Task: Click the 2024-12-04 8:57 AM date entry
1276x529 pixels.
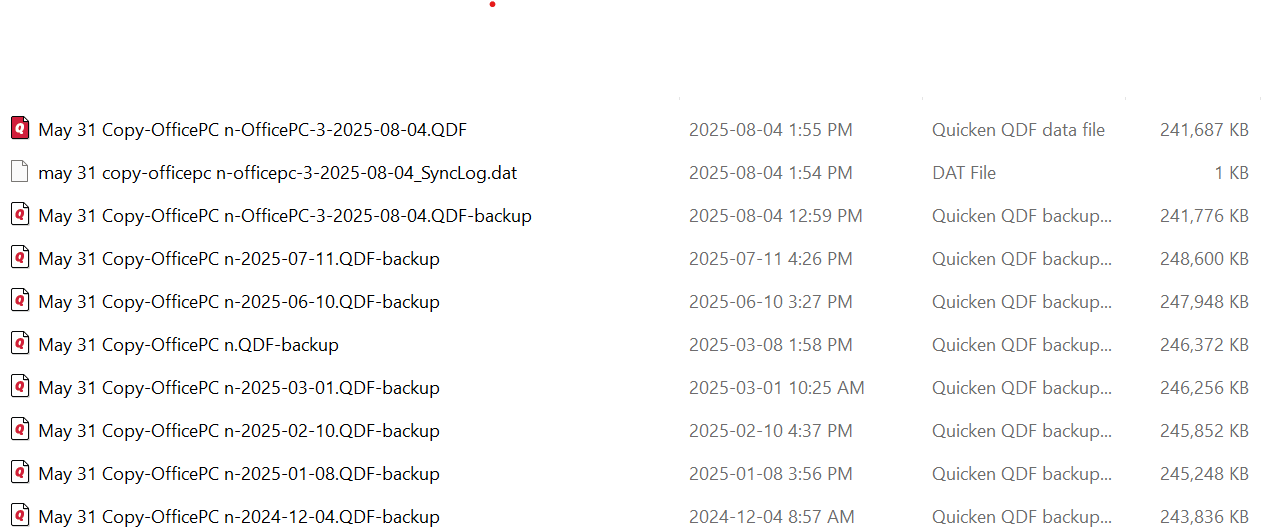Action: [x=772, y=517]
